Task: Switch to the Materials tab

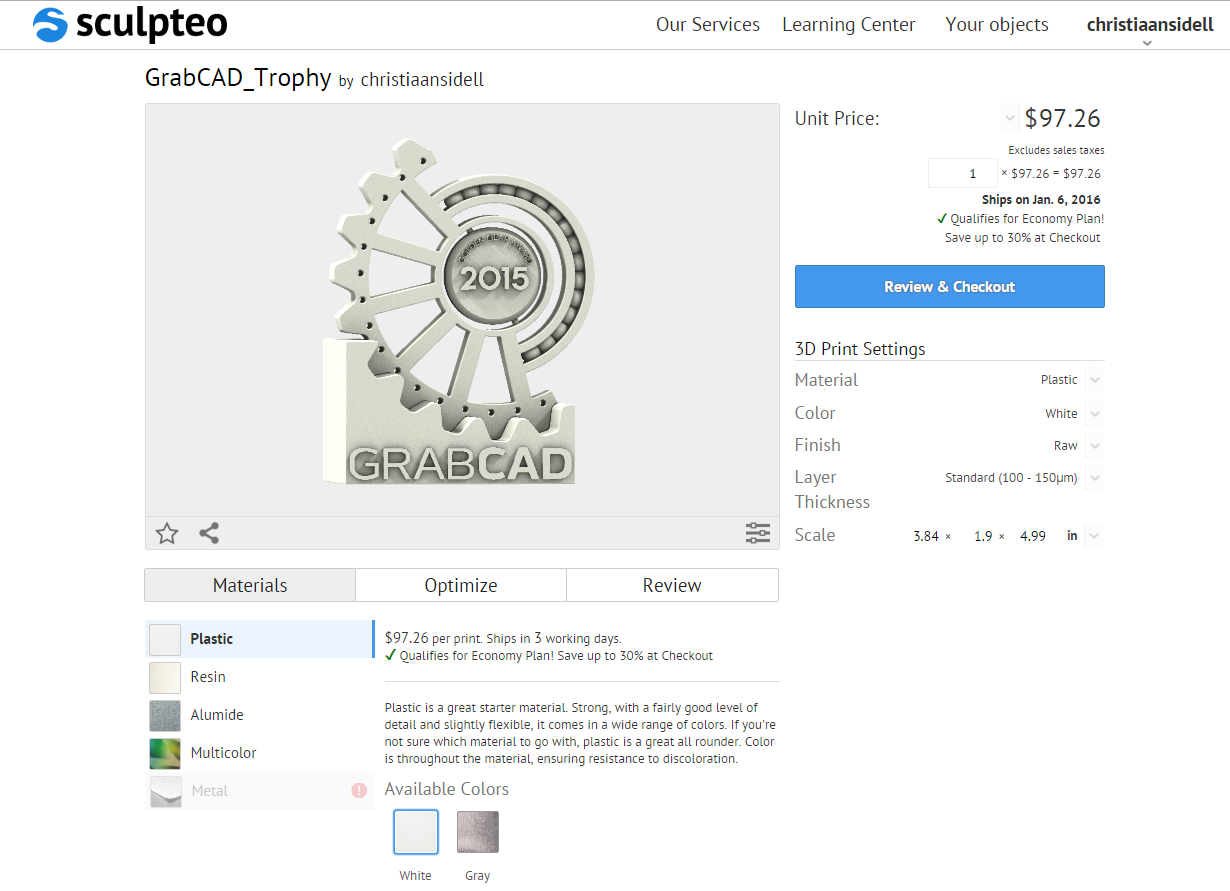Action: point(250,585)
